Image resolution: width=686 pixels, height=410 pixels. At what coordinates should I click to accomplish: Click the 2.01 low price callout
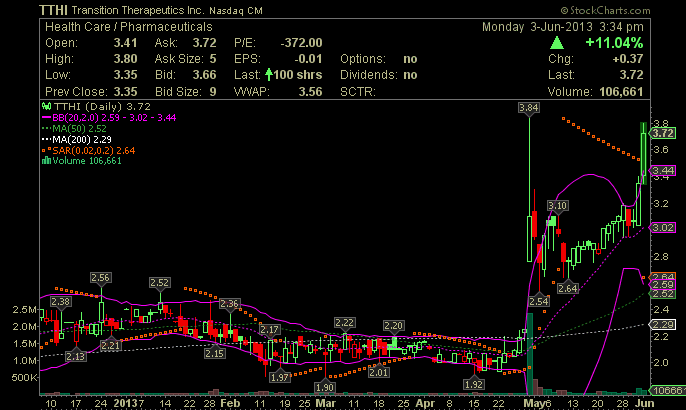(x=378, y=372)
